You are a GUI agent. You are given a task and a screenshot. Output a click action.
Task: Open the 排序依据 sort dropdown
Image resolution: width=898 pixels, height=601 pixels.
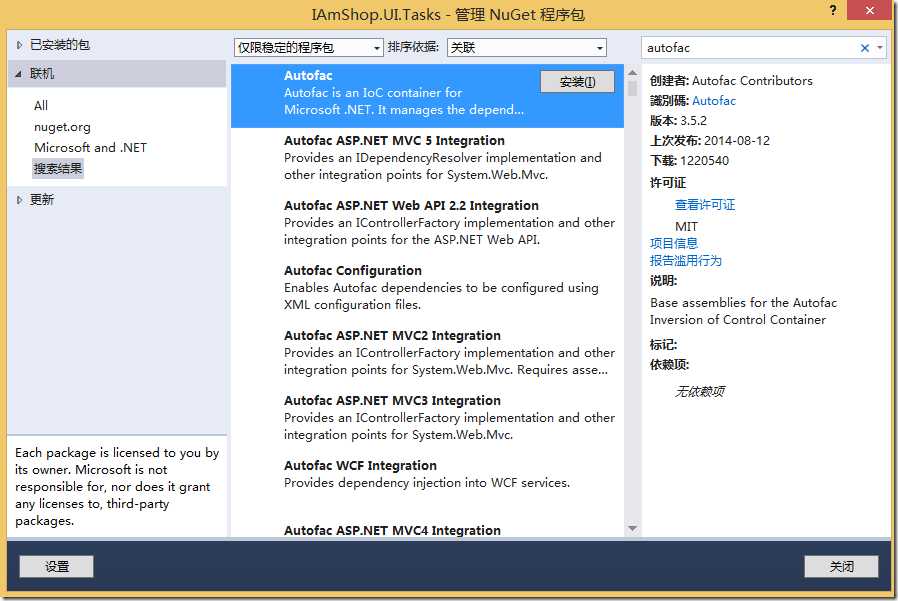click(x=526, y=48)
